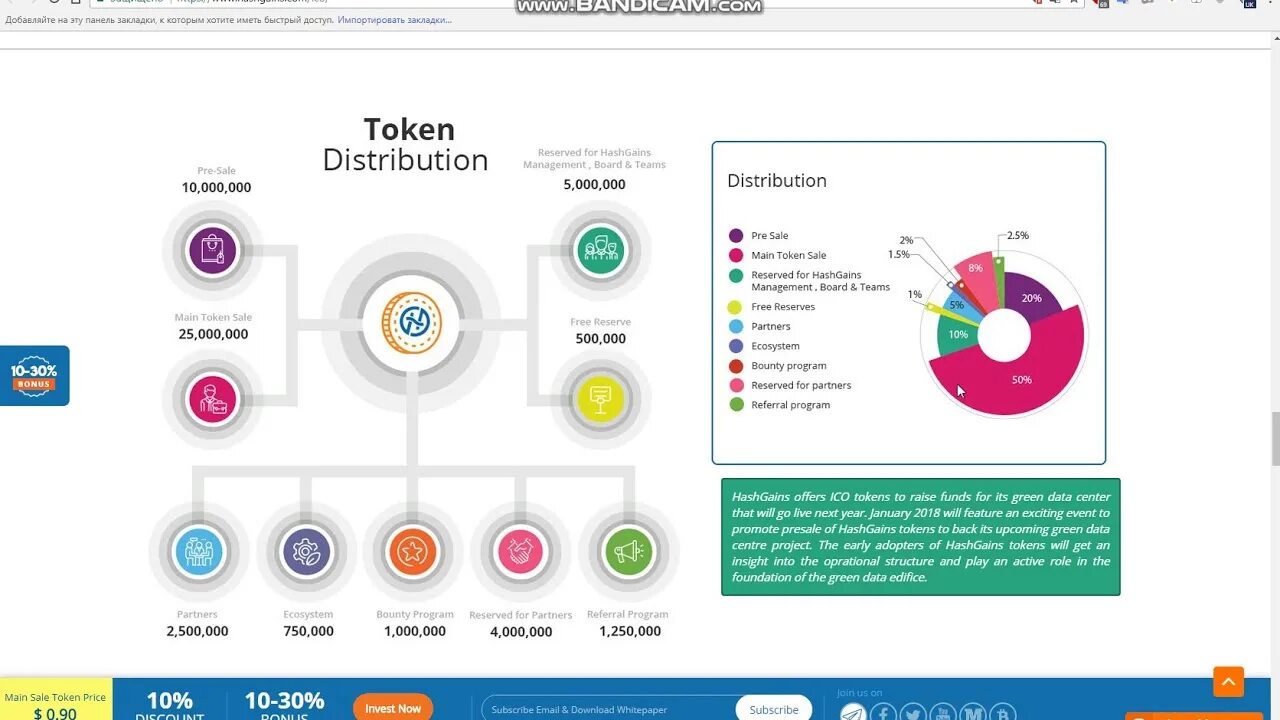
Task: Click the Token Distribution heading
Action: (x=406, y=144)
